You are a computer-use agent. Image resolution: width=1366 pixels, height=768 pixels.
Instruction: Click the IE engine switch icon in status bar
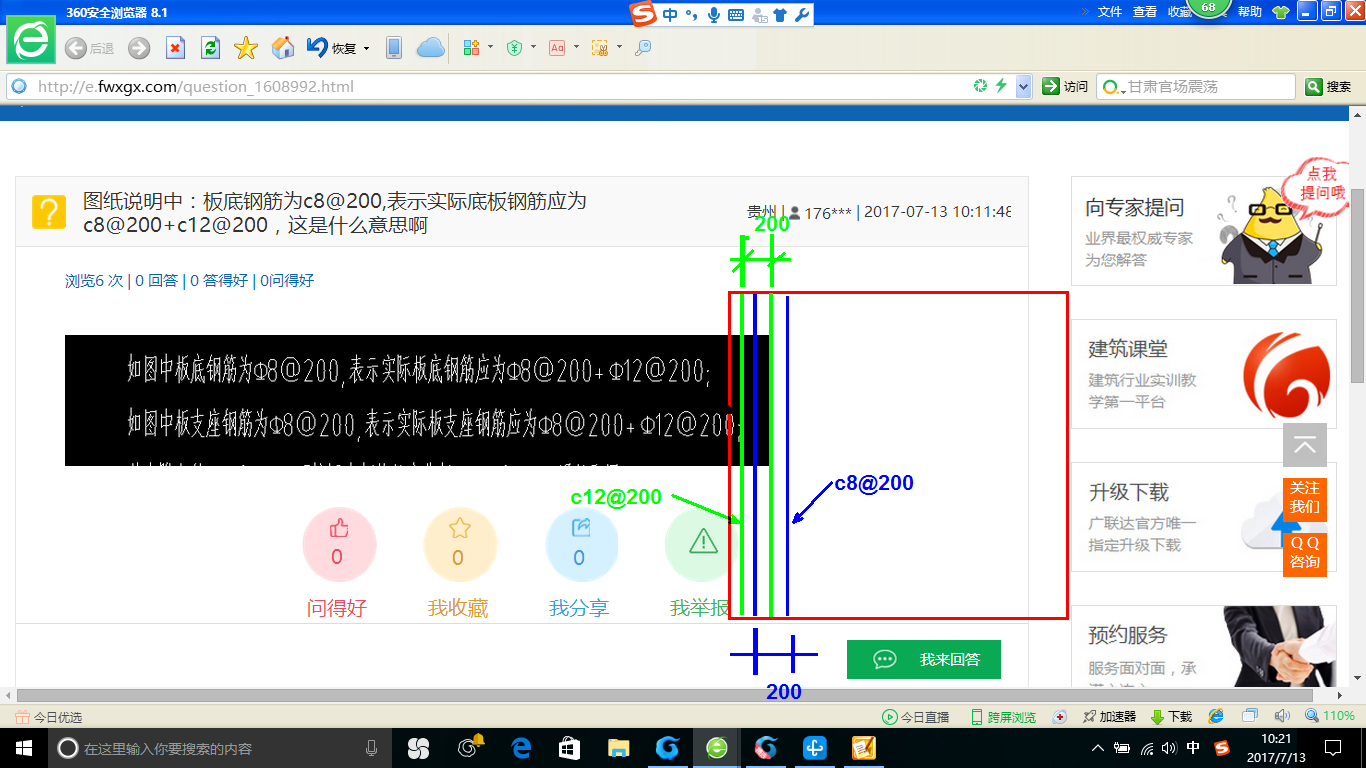(1216, 717)
